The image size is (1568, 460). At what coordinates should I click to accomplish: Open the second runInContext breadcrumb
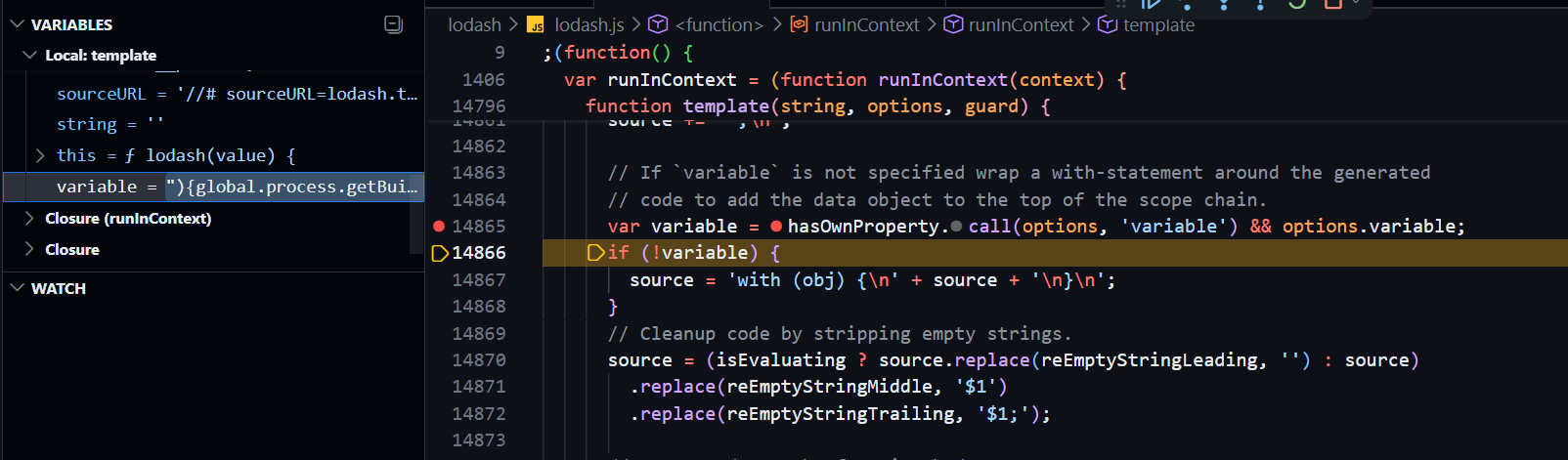tap(1021, 24)
